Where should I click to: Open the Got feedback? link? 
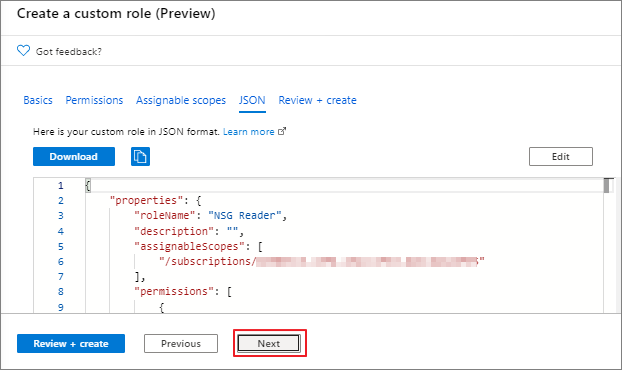[69, 52]
